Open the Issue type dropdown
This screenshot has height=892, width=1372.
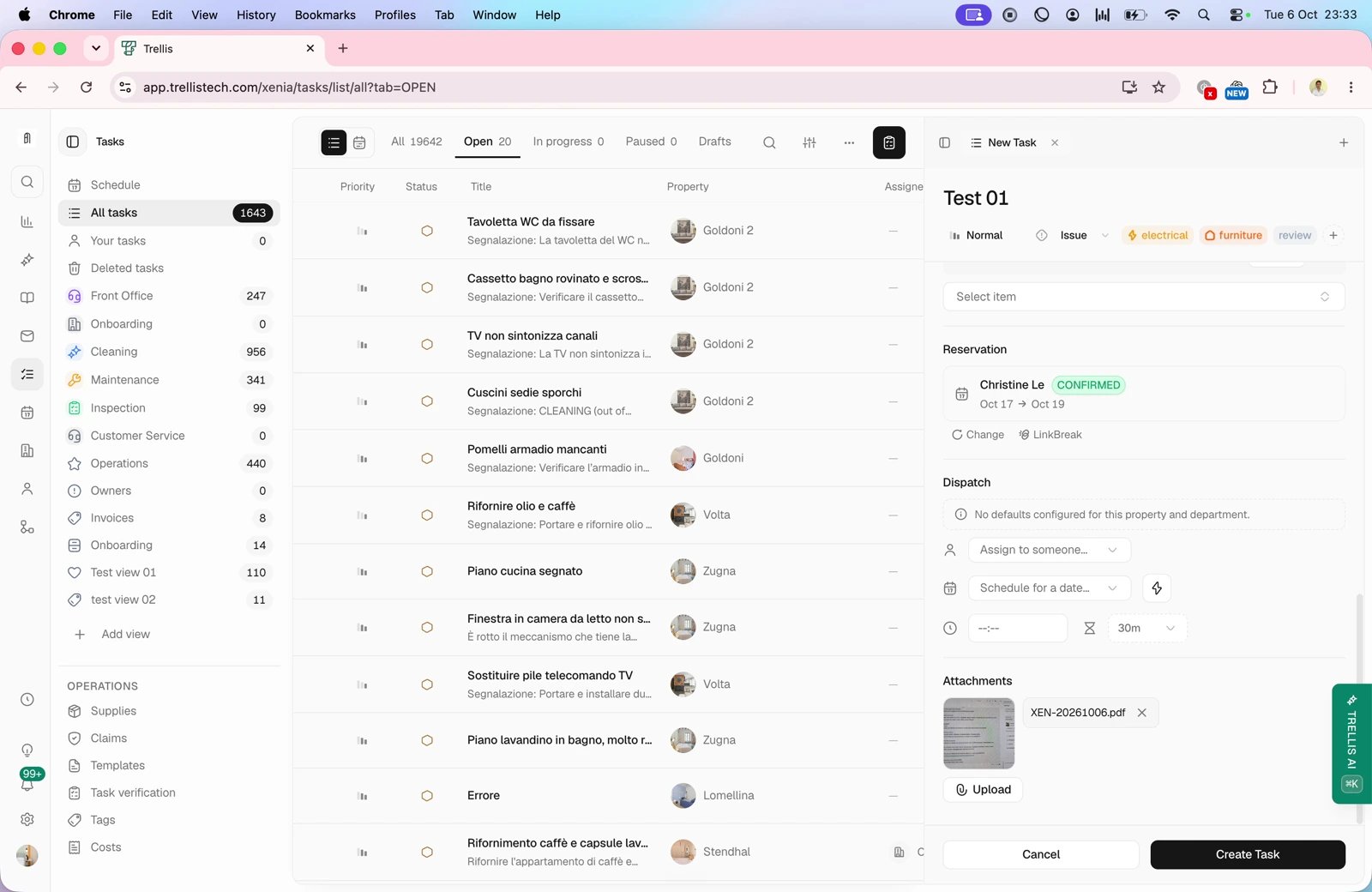click(x=1073, y=235)
